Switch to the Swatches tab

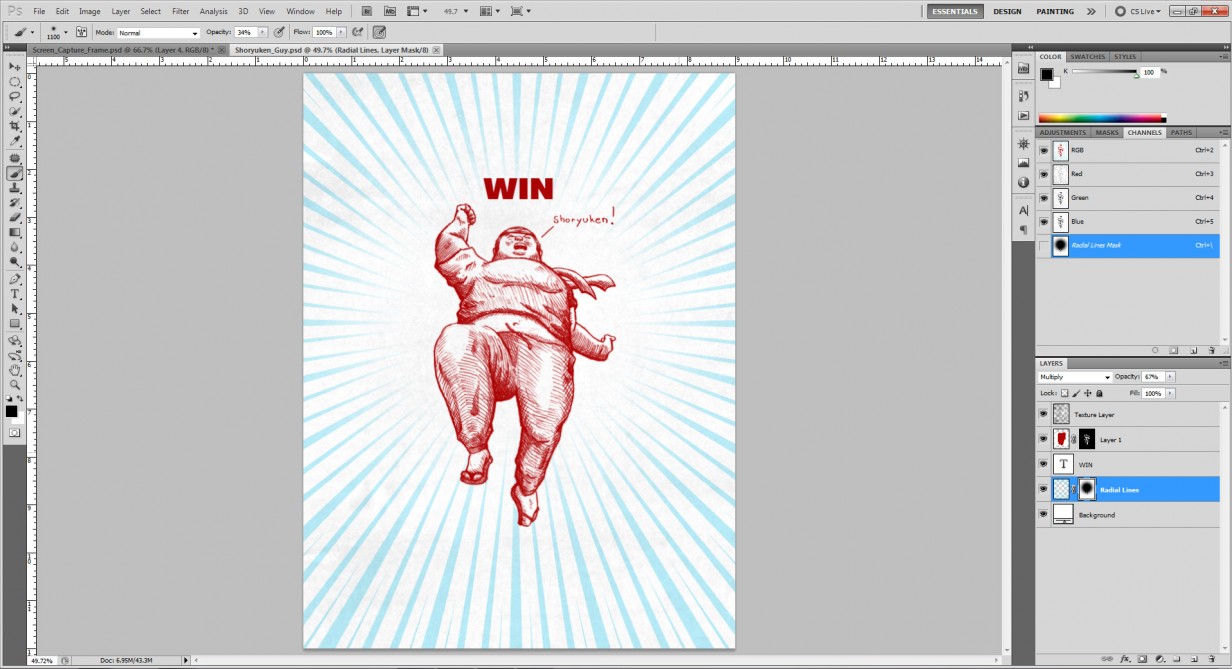click(x=1088, y=56)
